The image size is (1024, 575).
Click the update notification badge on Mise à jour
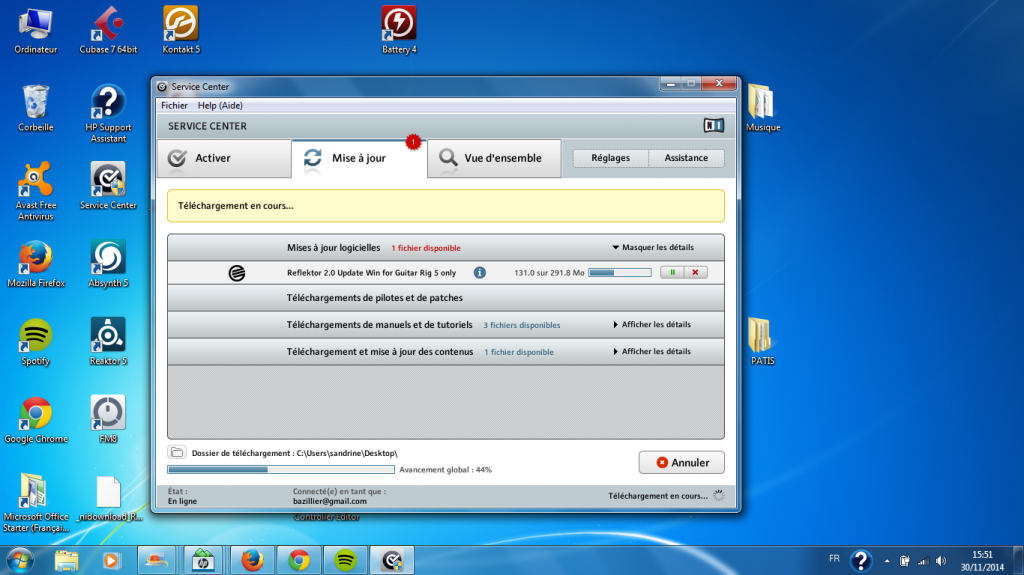(x=413, y=141)
